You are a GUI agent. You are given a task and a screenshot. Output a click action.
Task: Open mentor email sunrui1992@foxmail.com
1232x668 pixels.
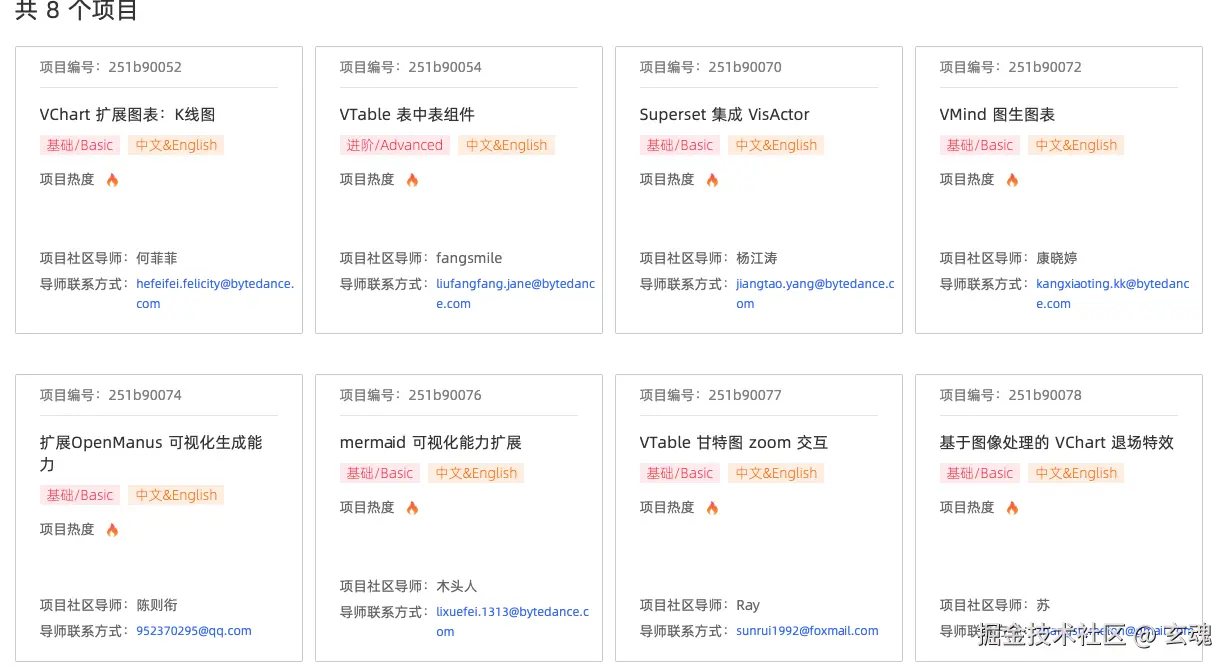[x=807, y=631]
